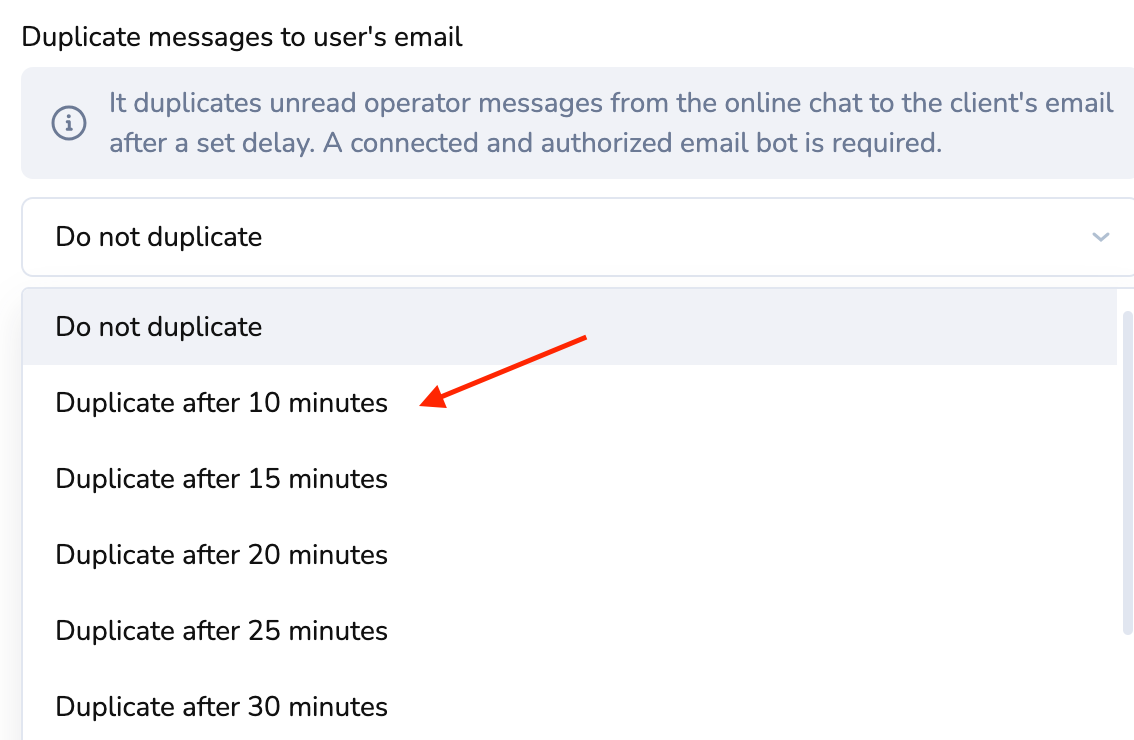This screenshot has height=740, width=1134.
Task: Click empty space right of '20 minutes' option row
Action: coord(750,555)
